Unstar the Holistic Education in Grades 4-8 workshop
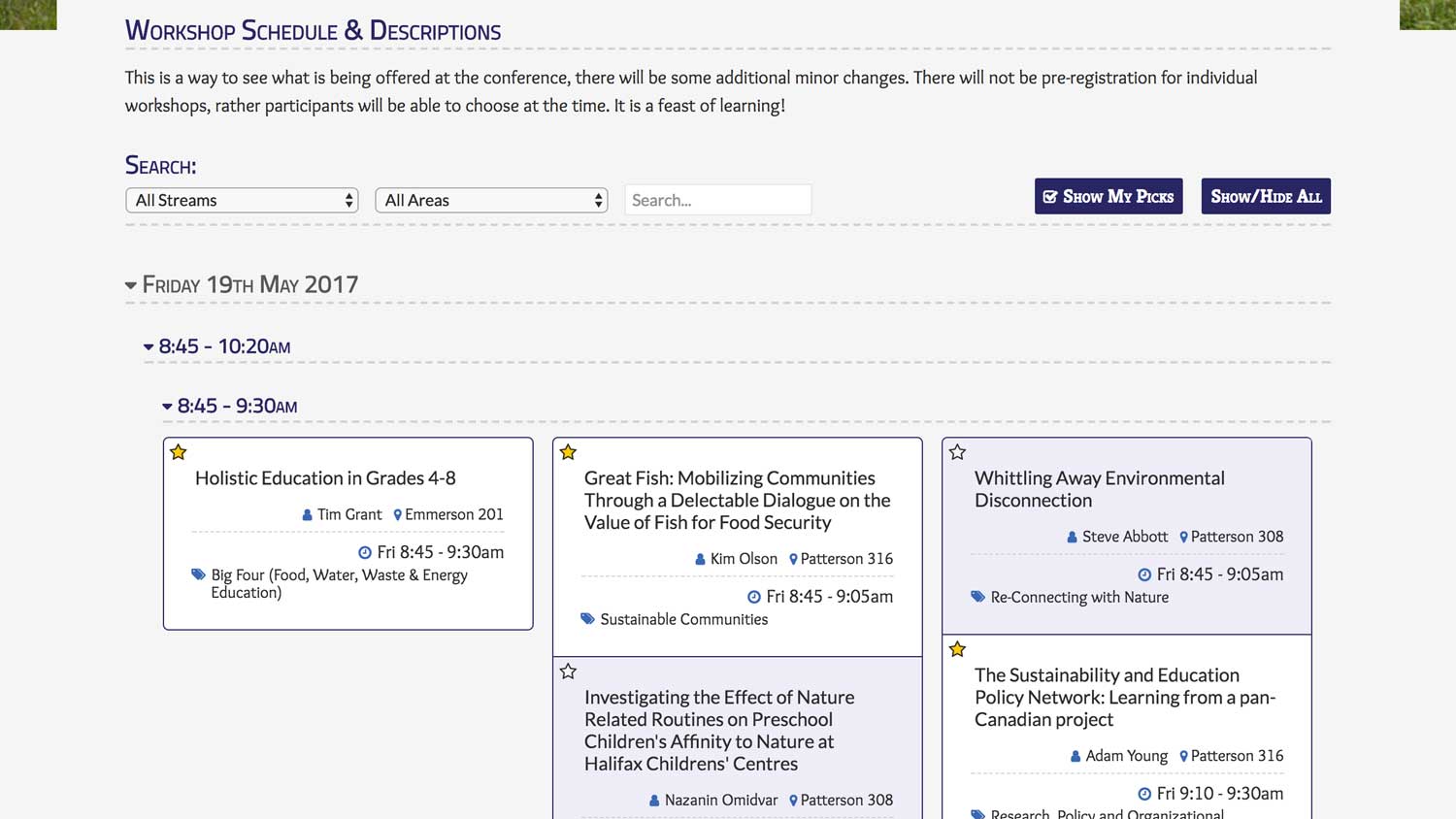This screenshot has width=1456, height=819. pos(179,452)
